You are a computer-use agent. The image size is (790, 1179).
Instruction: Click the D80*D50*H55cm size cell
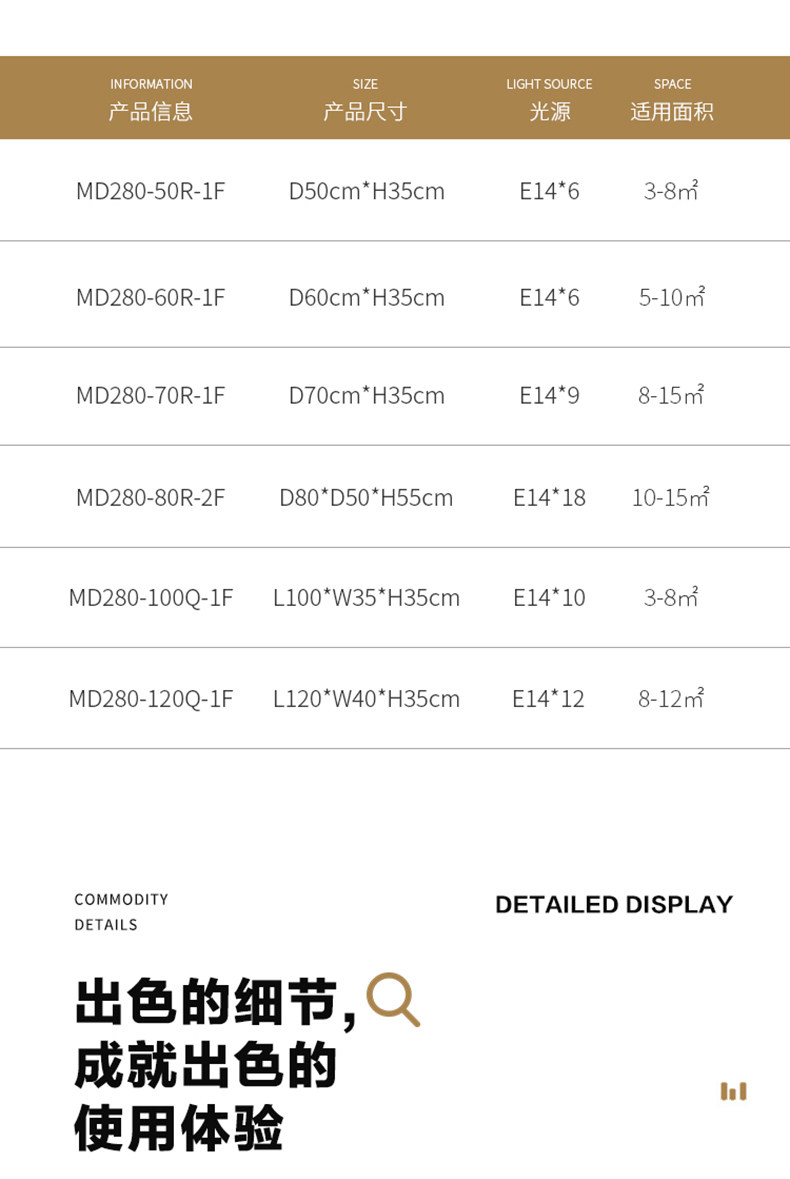[366, 497]
